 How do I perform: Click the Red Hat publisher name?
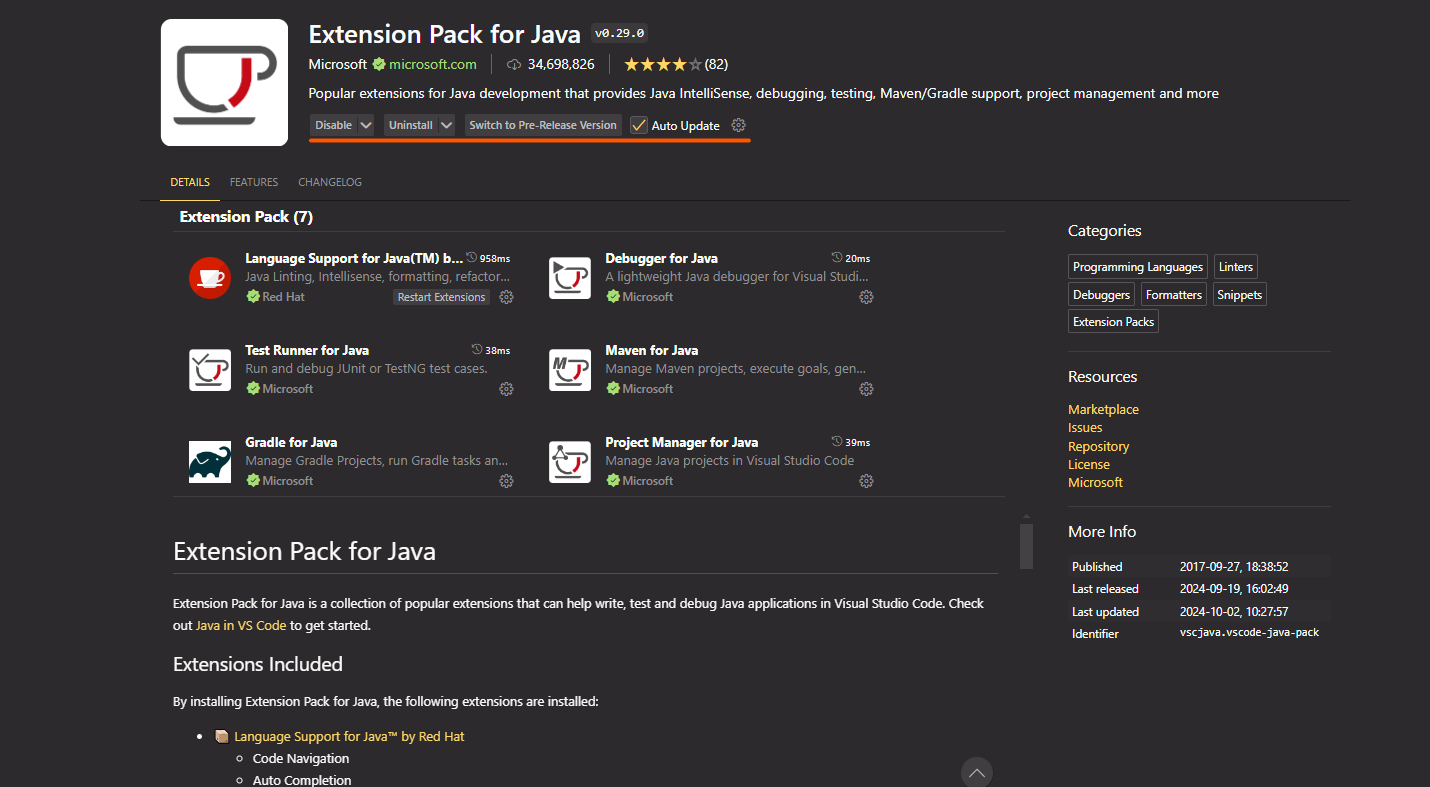pos(283,297)
